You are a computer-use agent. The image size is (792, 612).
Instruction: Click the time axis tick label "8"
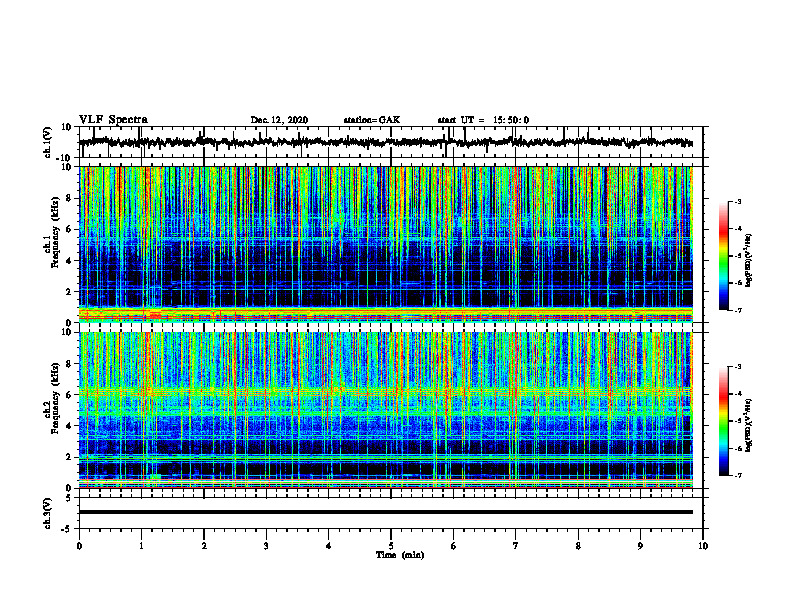(578, 546)
